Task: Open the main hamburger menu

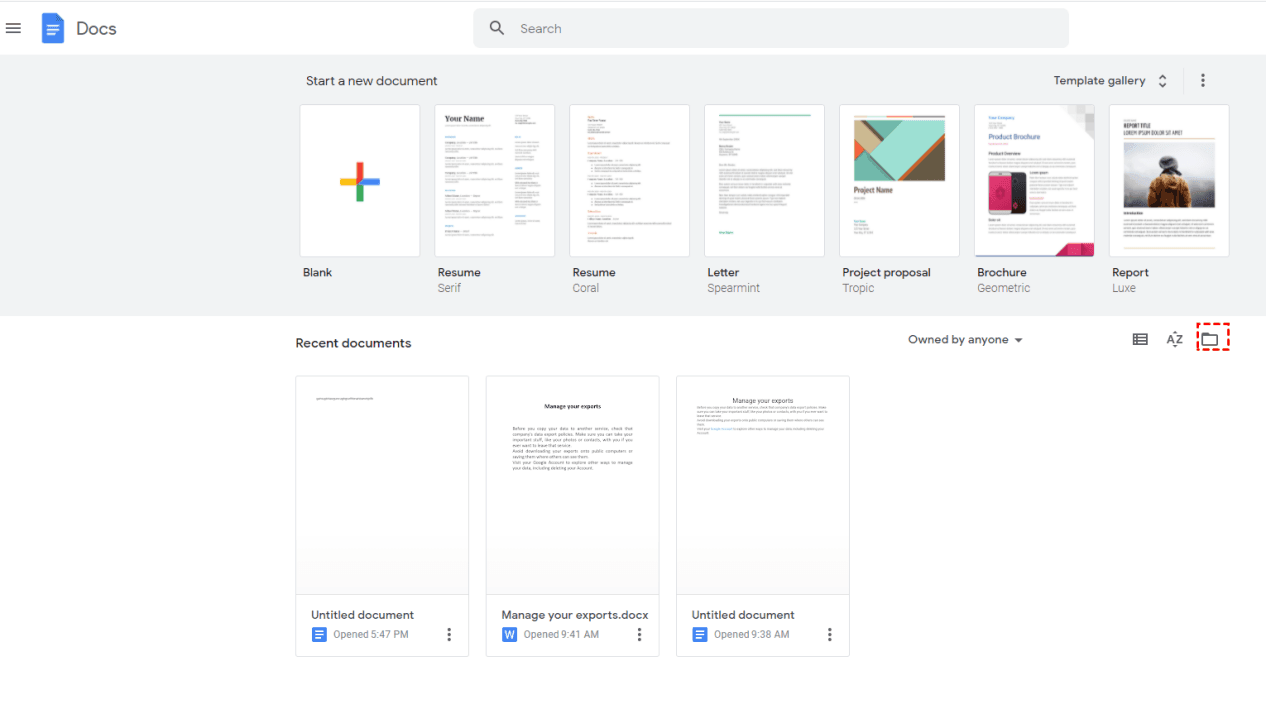Action: (x=13, y=28)
